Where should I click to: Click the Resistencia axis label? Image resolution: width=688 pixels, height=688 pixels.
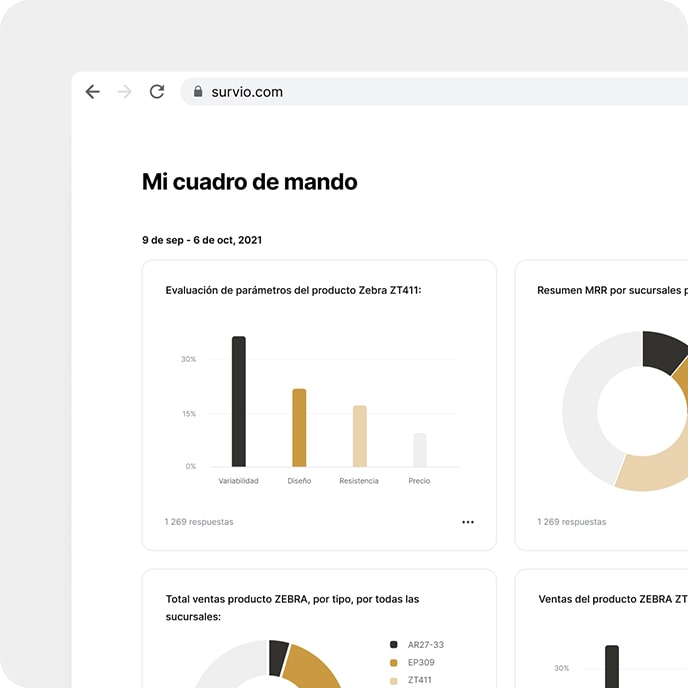pos(359,481)
